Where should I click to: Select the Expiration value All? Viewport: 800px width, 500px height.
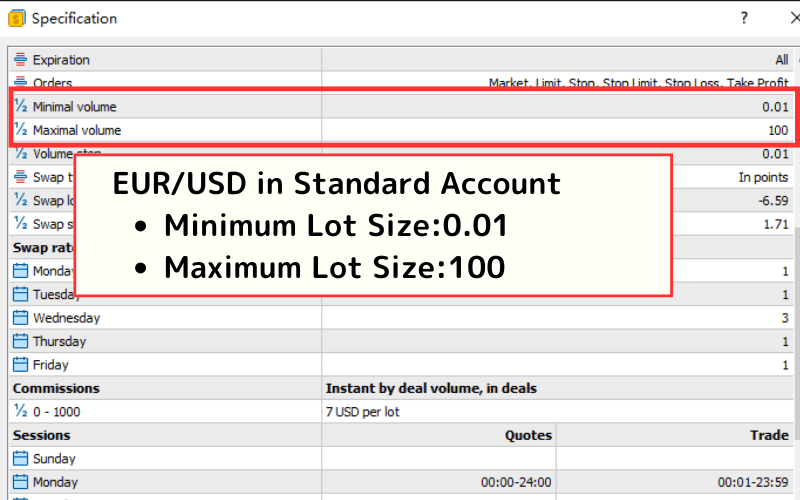coord(781,60)
